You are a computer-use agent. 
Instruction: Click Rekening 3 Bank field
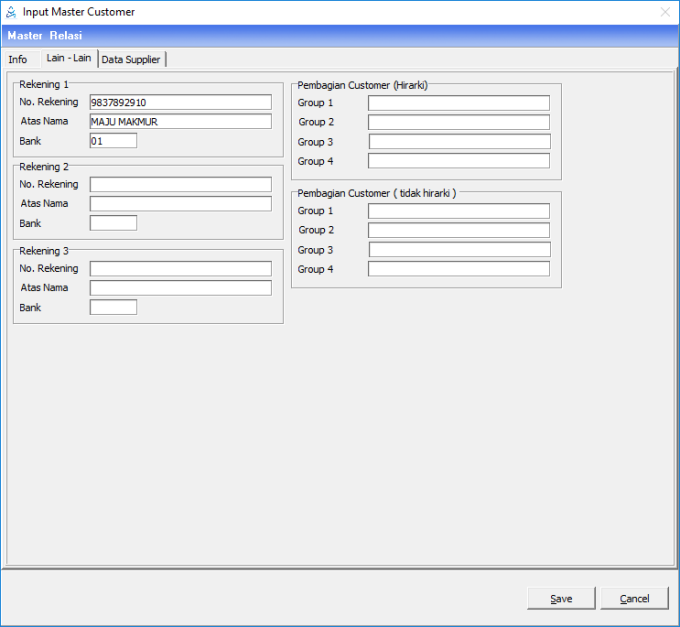[113, 308]
